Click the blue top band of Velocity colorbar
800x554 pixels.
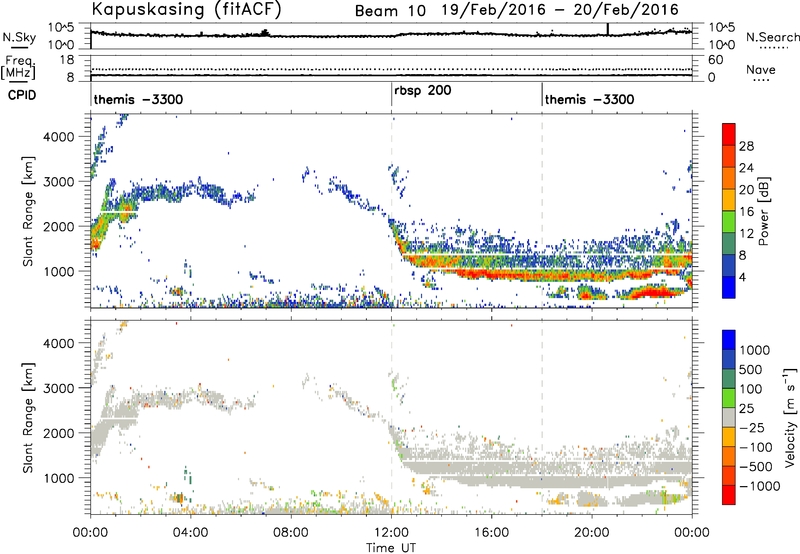coord(729,340)
